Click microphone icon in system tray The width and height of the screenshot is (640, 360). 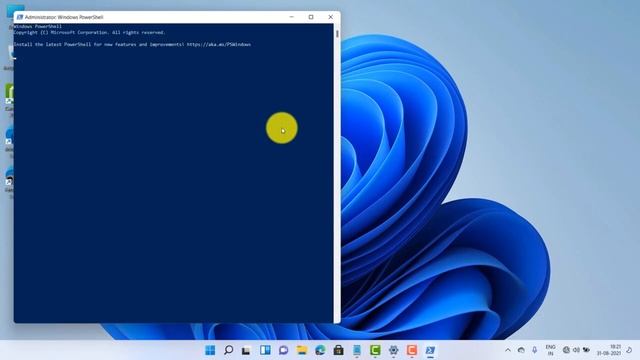pos(535,350)
